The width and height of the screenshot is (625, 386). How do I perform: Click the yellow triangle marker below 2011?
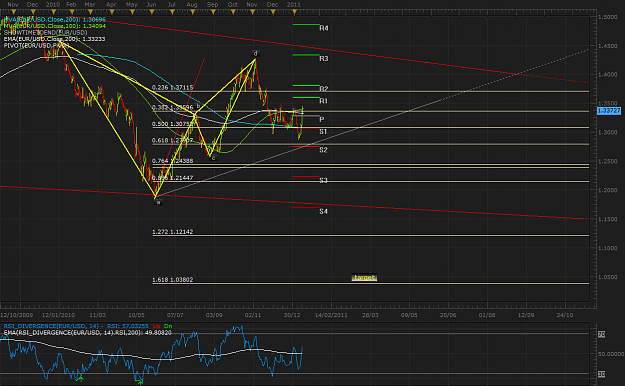(x=295, y=12)
